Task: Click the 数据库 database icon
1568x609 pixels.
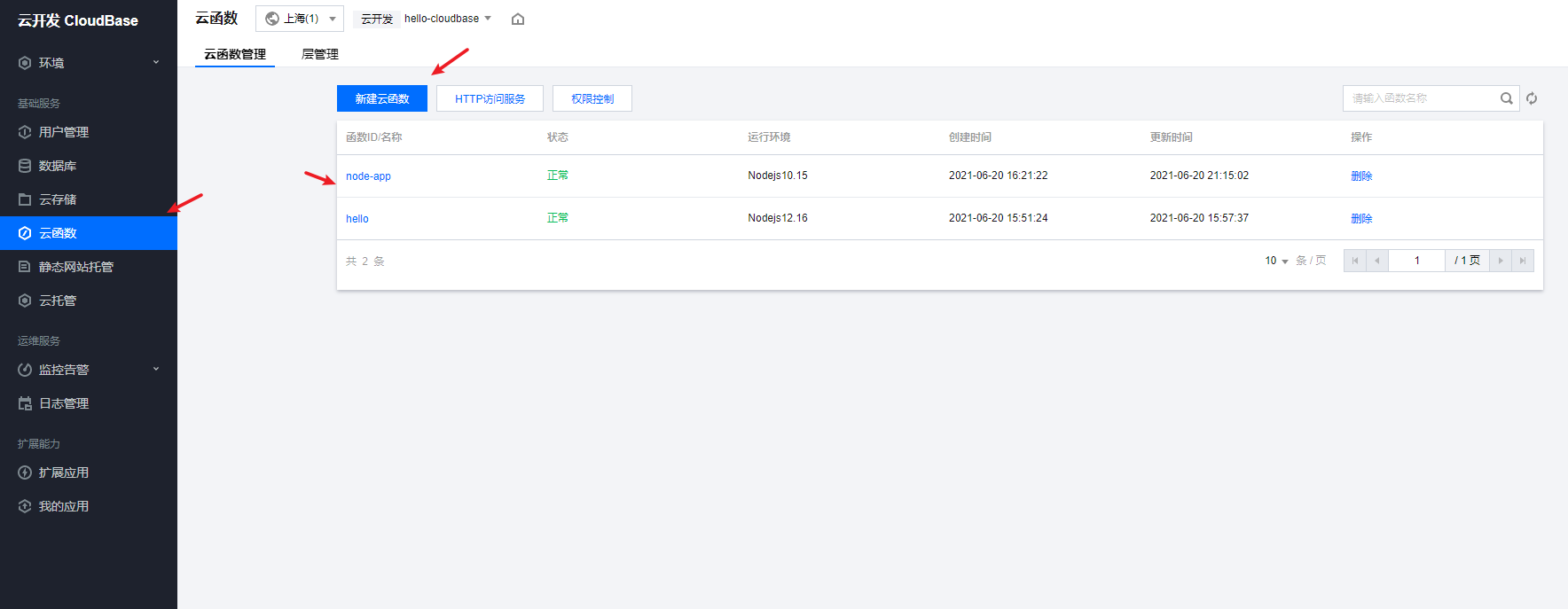Action: pyautogui.click(x=25, y=166)
